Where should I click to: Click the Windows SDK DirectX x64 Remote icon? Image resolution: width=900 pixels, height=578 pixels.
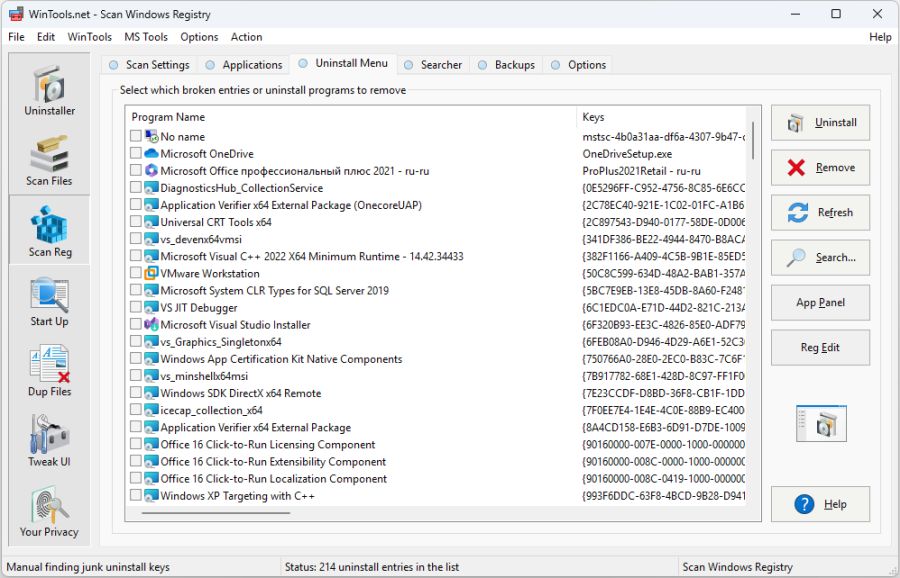(151, 393)
